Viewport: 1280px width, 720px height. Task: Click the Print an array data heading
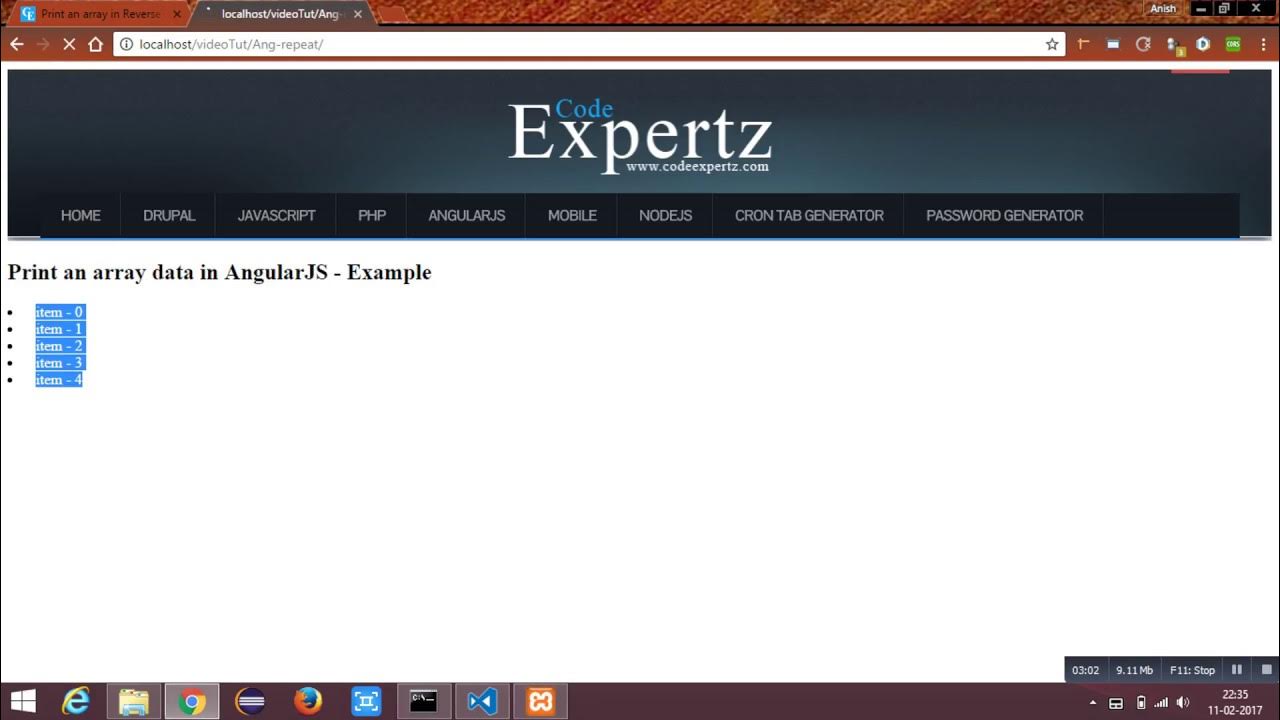219,272
